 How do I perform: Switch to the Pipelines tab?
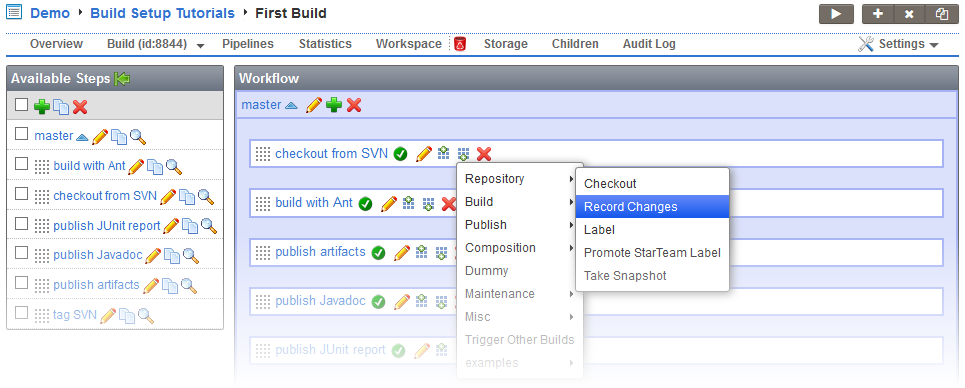tap(248, 44)
